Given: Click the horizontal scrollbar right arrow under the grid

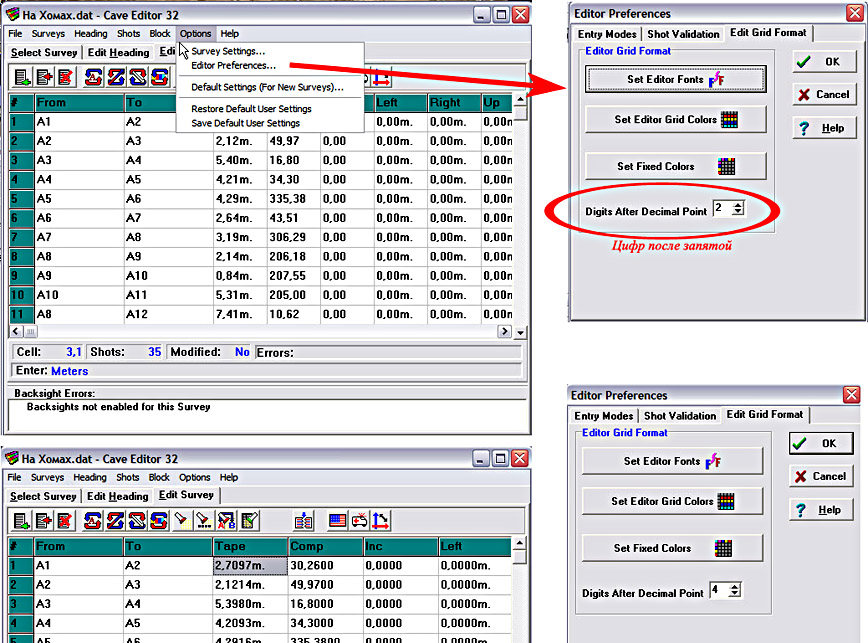Looking at the screenshot, I should pos(505,332).
